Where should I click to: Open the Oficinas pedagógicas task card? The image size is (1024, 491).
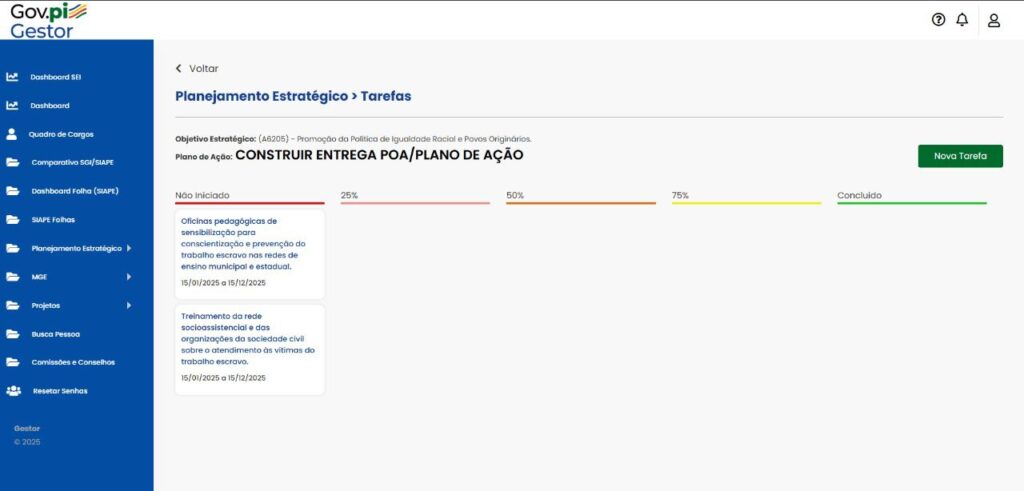pyautogui.click(x=249, y=254)
